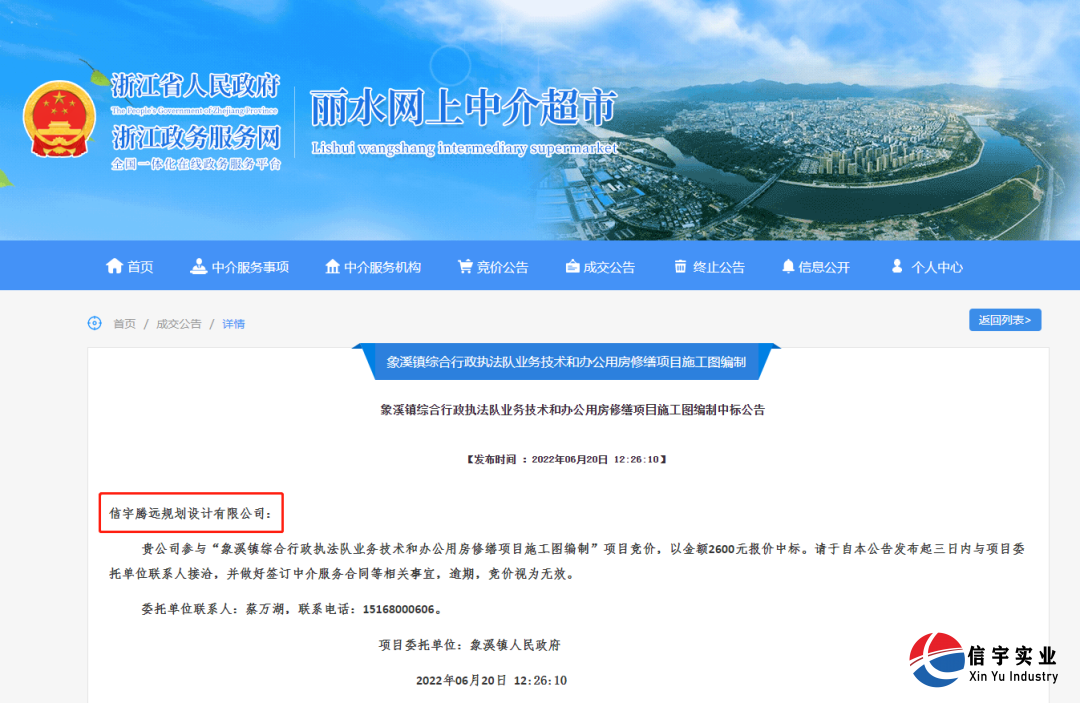The width and height of the screenshot is (1080, 703).
Task: Click the stamped-document icon beside 成交公告
Action: click(571, 265)
